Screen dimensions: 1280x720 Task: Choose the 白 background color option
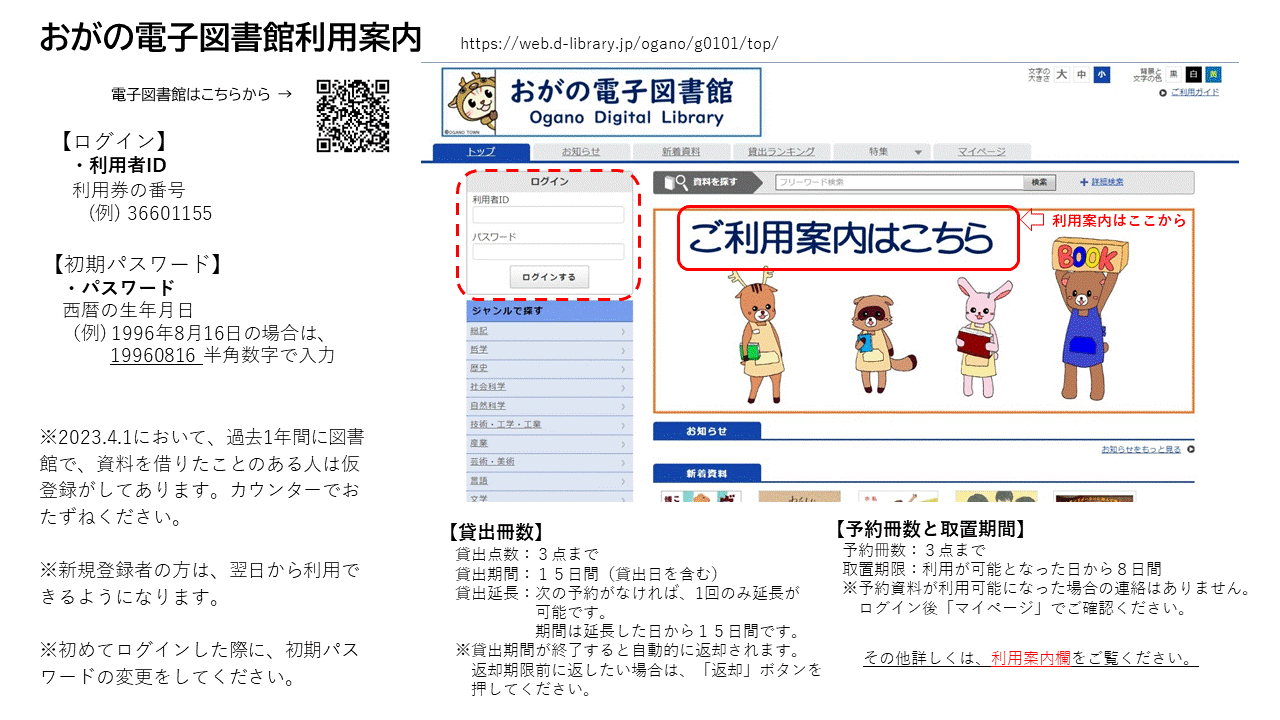point(1193,75)
